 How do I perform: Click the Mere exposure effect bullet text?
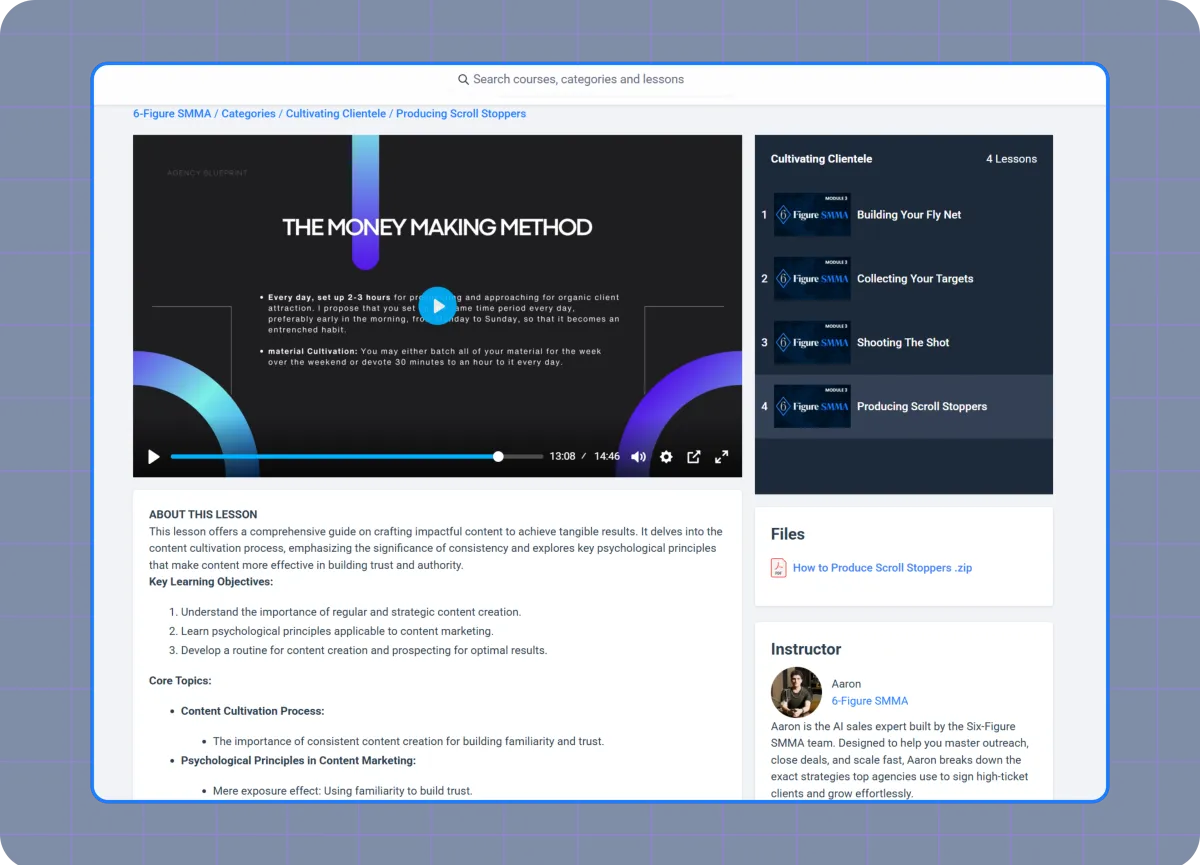point(342,791)
